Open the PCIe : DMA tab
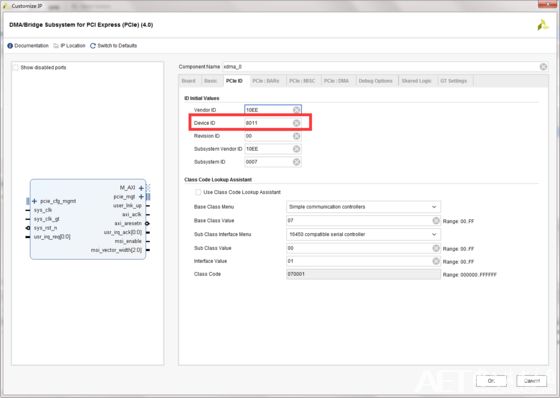The width and height of the screenshot is (560, 398). click(x=336, y=81)
